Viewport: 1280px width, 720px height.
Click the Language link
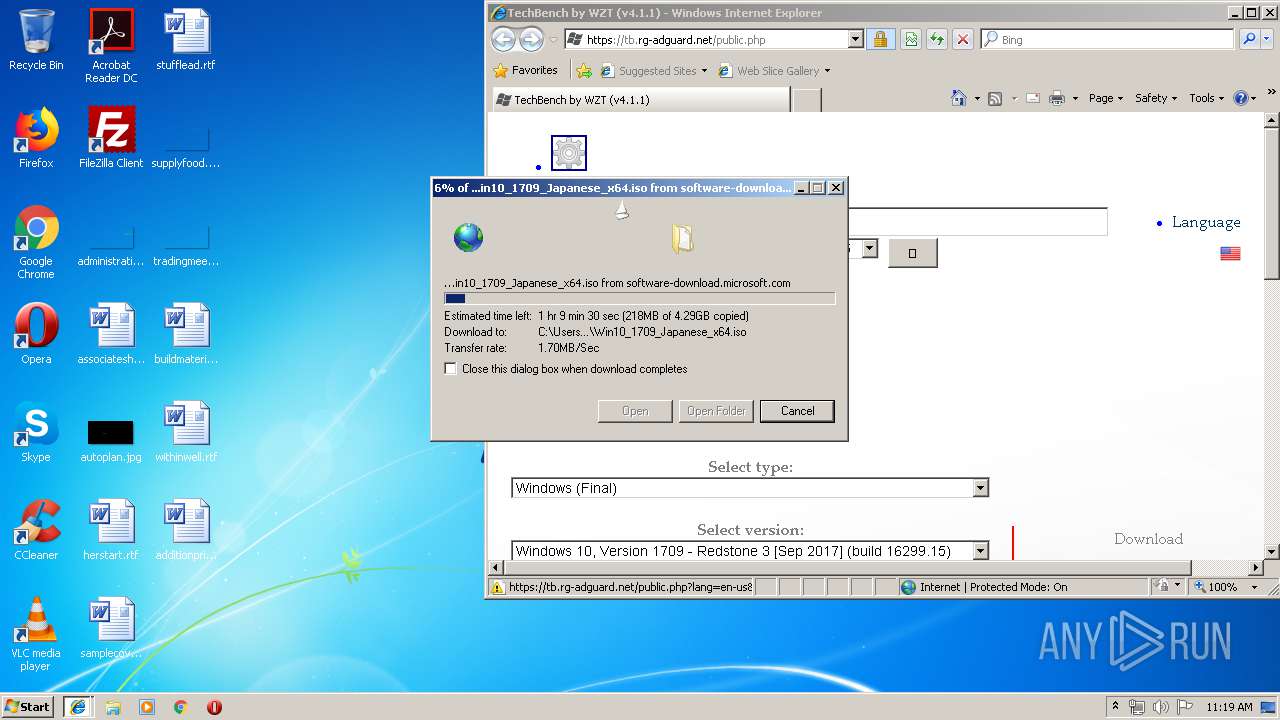(1206, 222)
